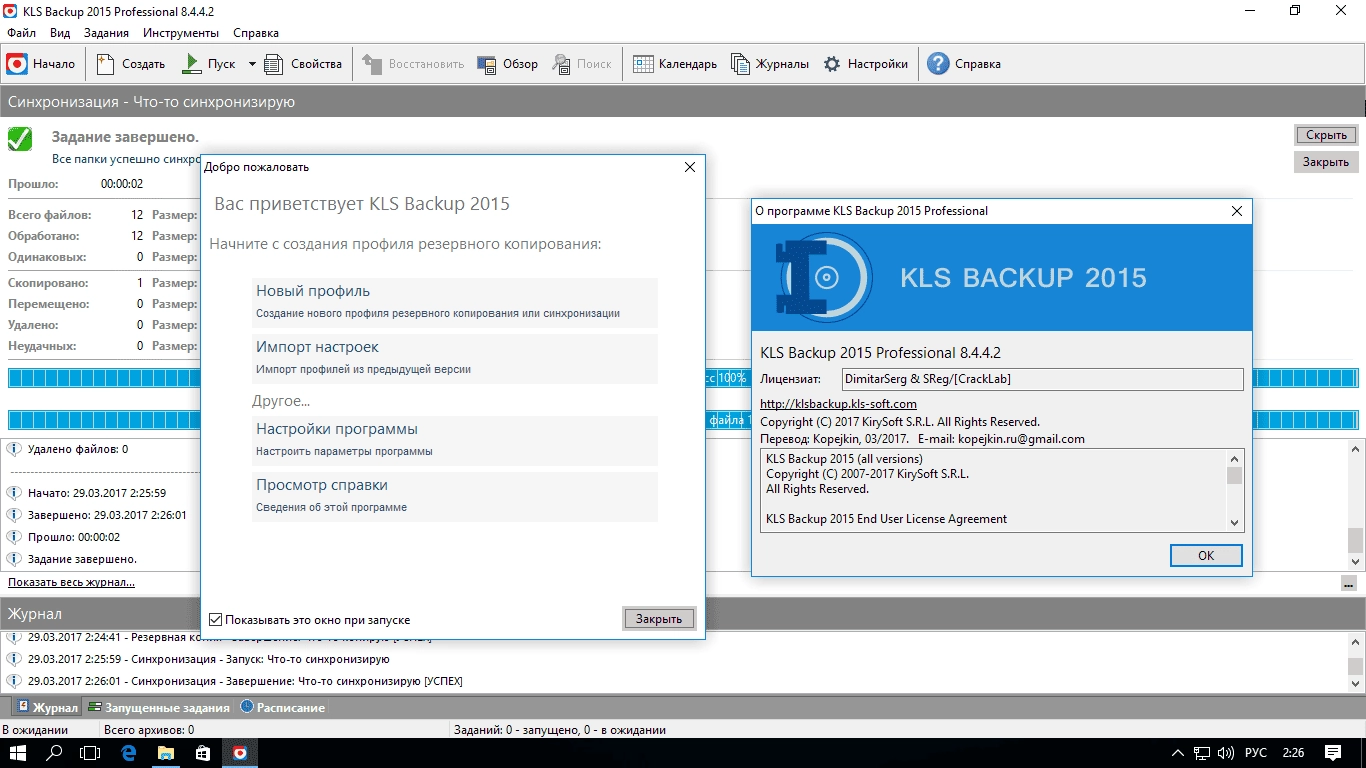Click info icon beside Удалено файлов: 0

(14, 449)
